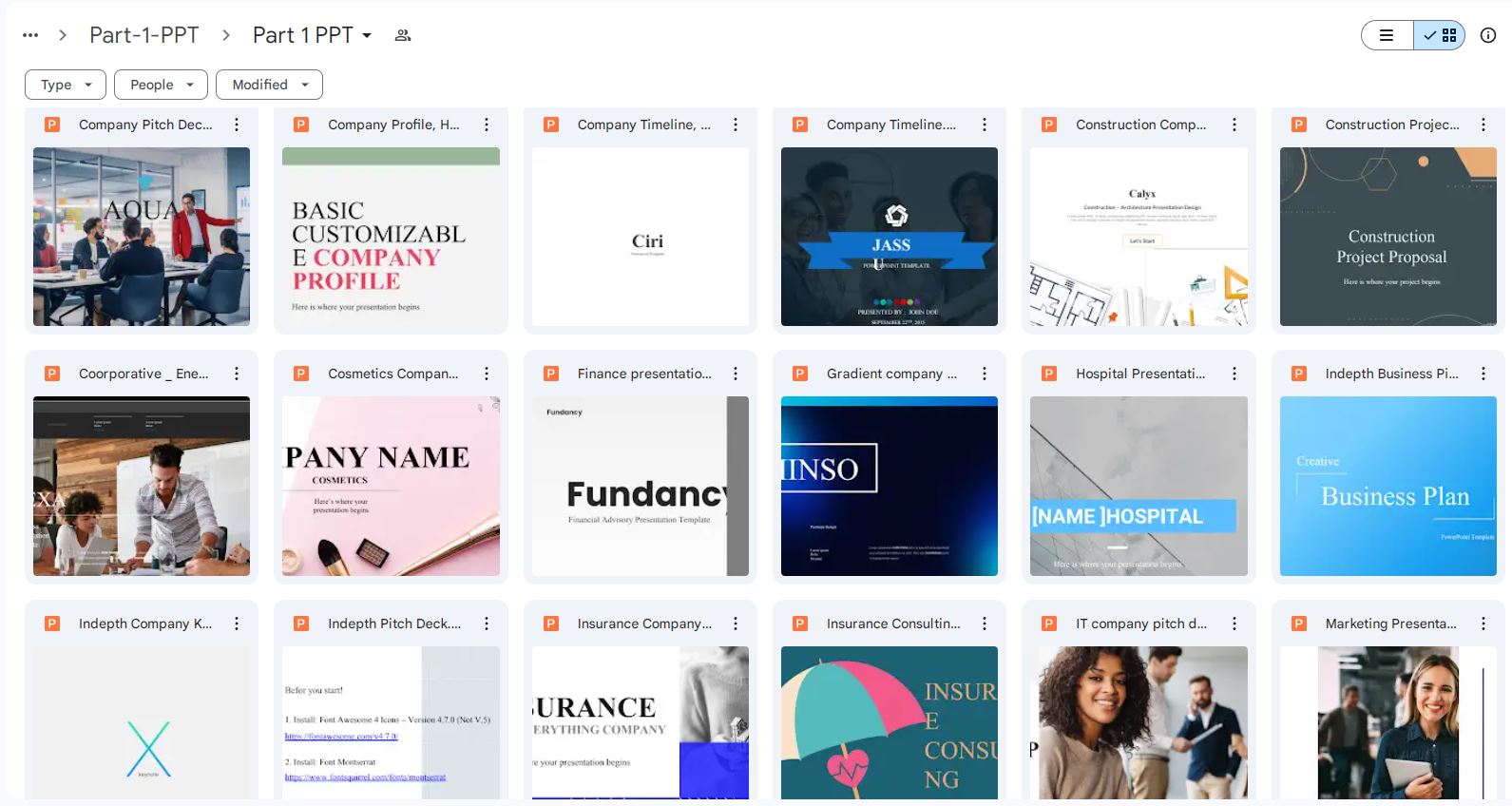This screenshot has height=806, width=1512.
Task: Click PowerPoint icon beside Finance presentation
Action: tap(550, 374)
